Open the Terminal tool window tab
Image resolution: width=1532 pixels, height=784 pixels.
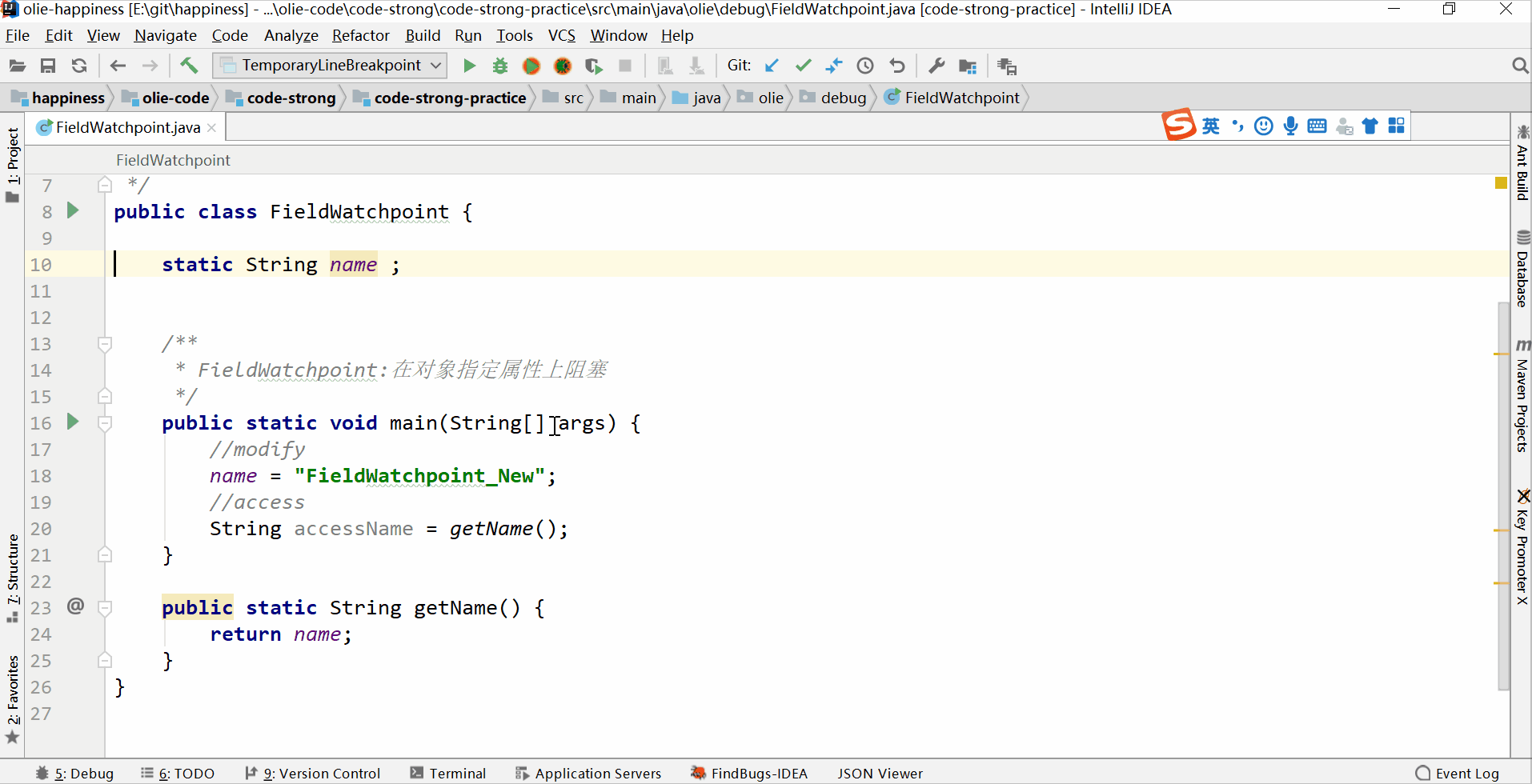448,773
